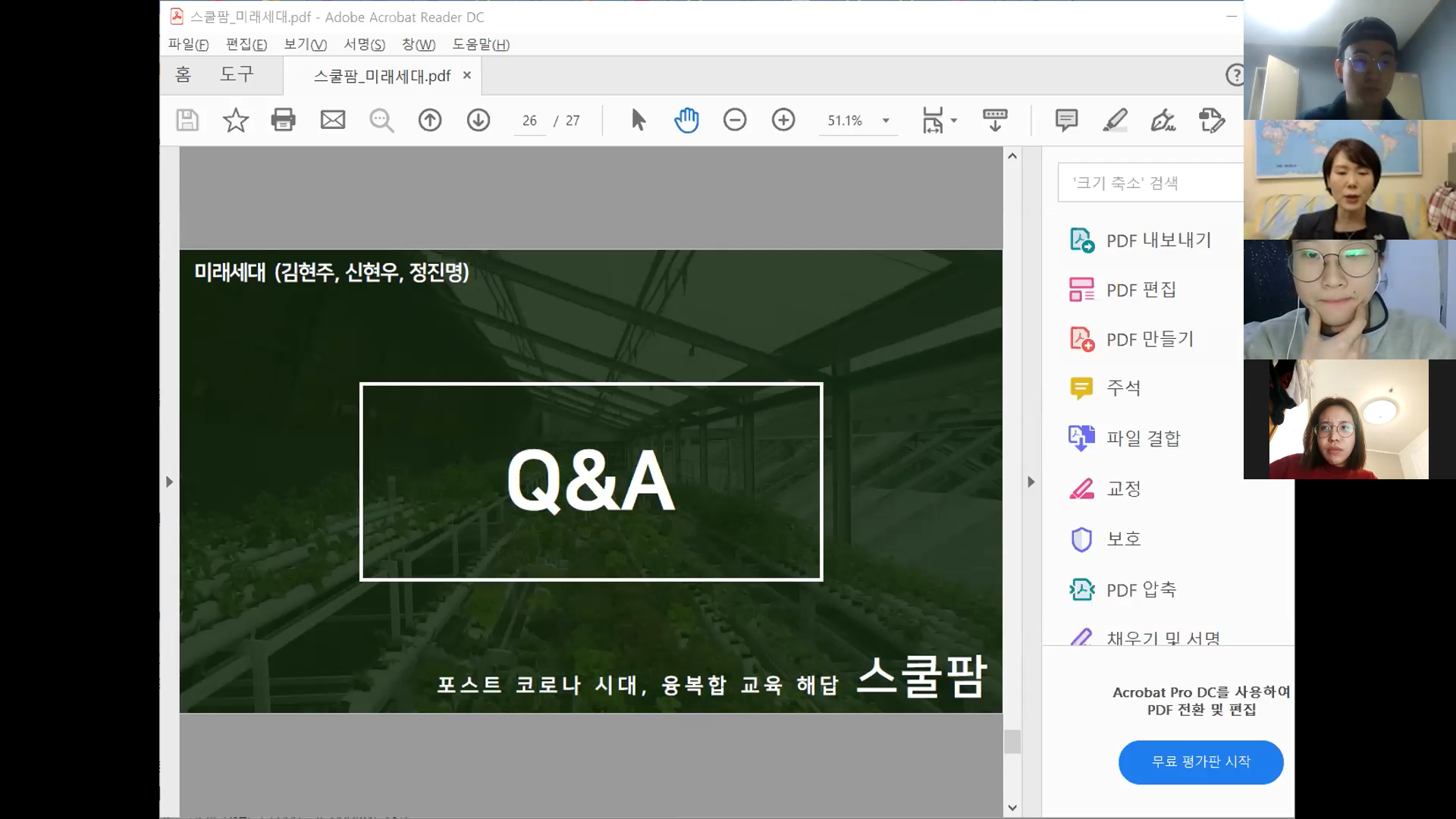Add a sticky note comment
Screen dimensions: 1456x819
click(x=1066, y=120)
